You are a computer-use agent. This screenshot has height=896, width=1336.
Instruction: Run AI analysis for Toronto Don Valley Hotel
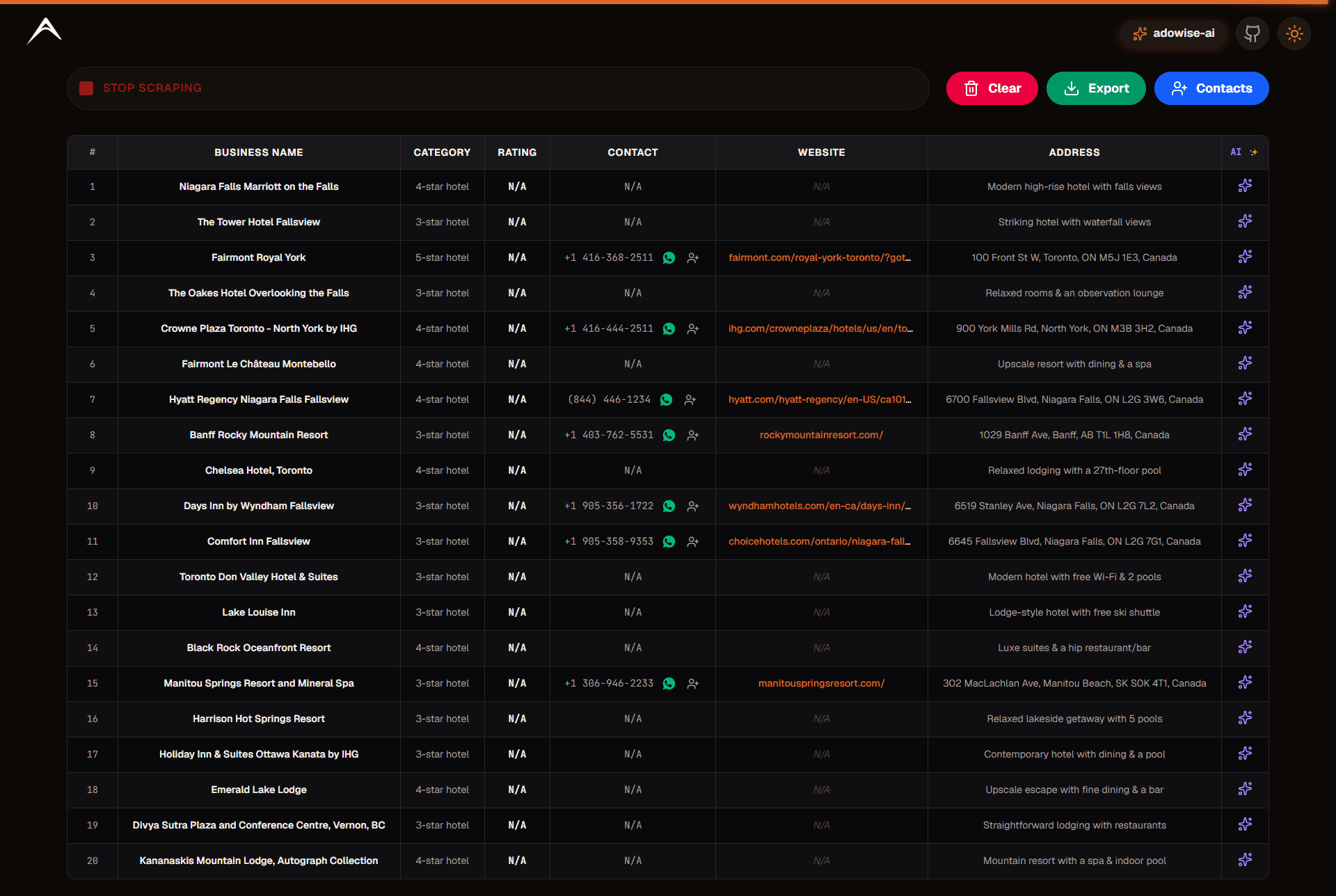pos(1245,576)
